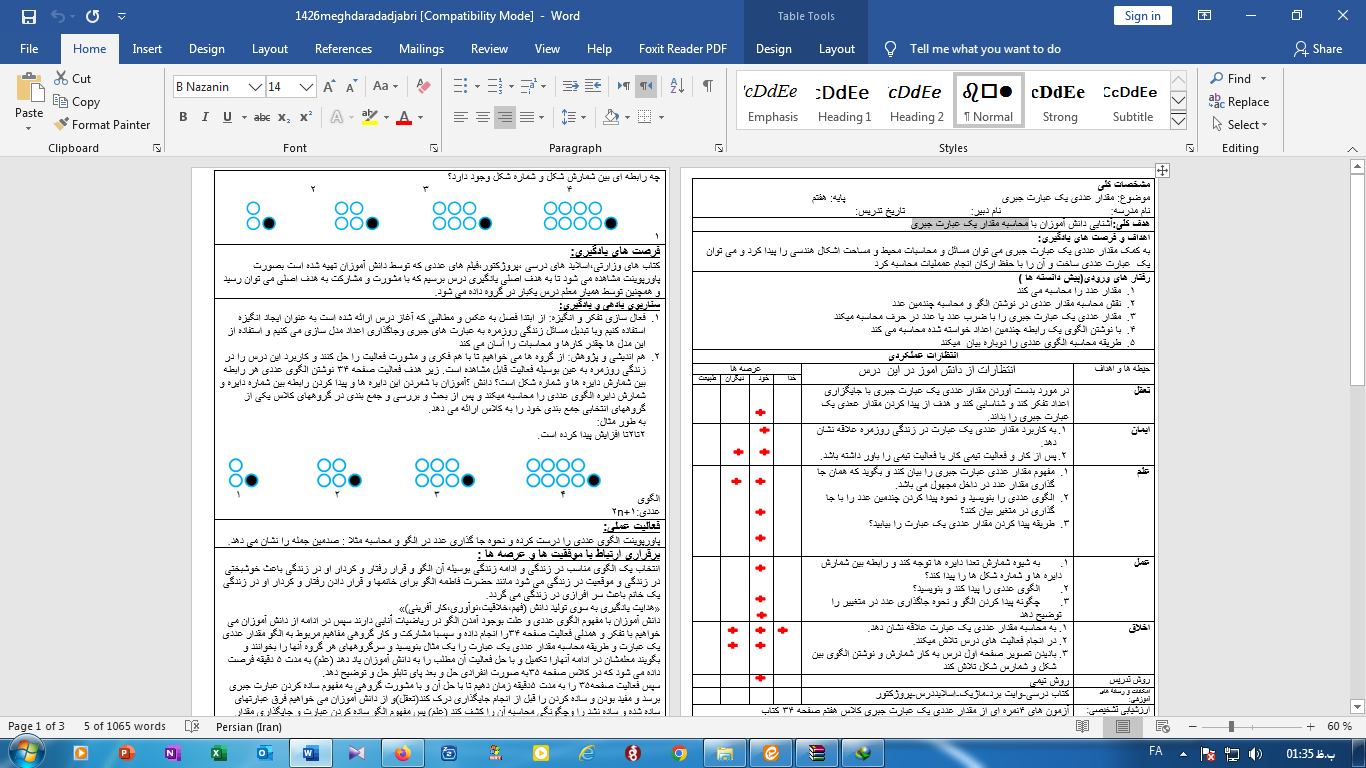Switch to the References tab
Screen dimensions: 1366x768
(343, 49)
